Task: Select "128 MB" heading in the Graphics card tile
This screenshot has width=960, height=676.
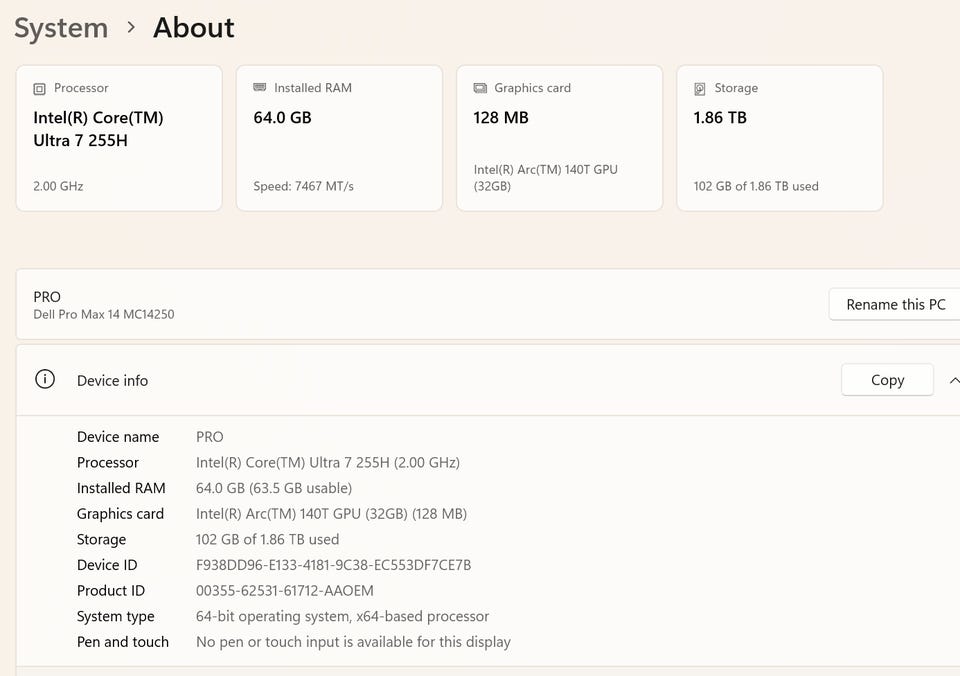Action: [501, 118]
